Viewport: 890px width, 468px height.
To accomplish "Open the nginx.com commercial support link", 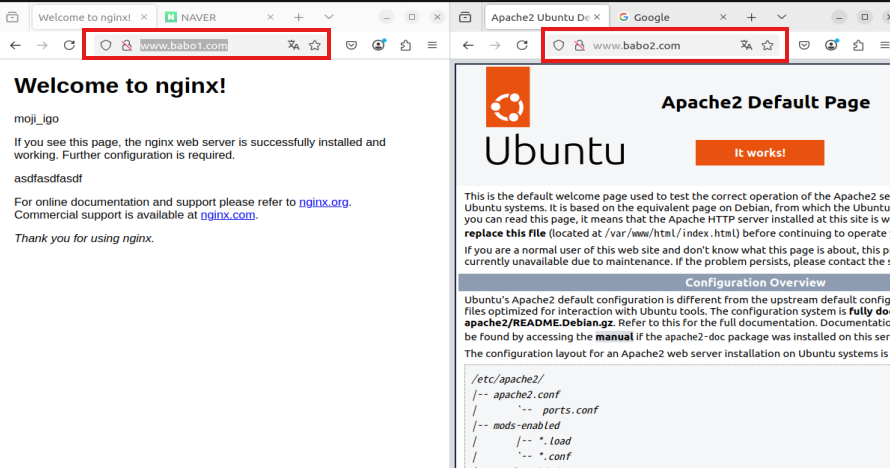I will click(228, 215).
